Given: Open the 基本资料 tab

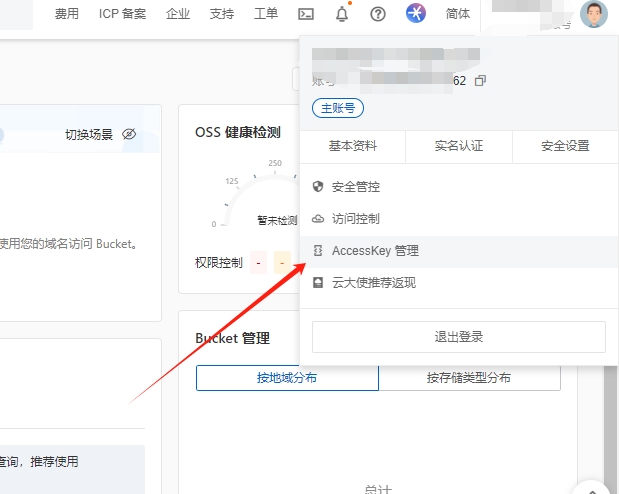Looking at the screenshot, I should (x=353, y=146).
